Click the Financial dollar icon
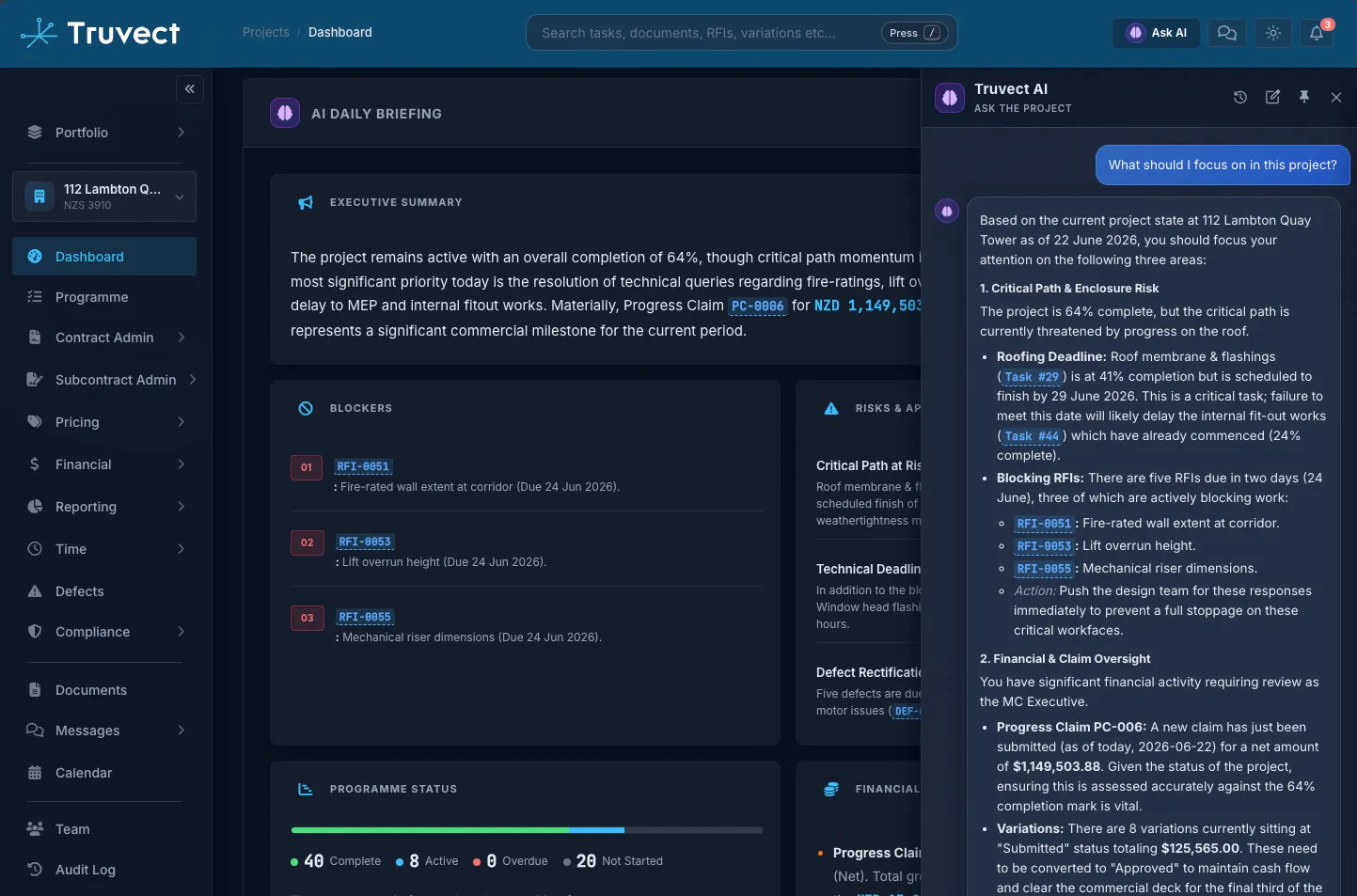 [35, 464]
